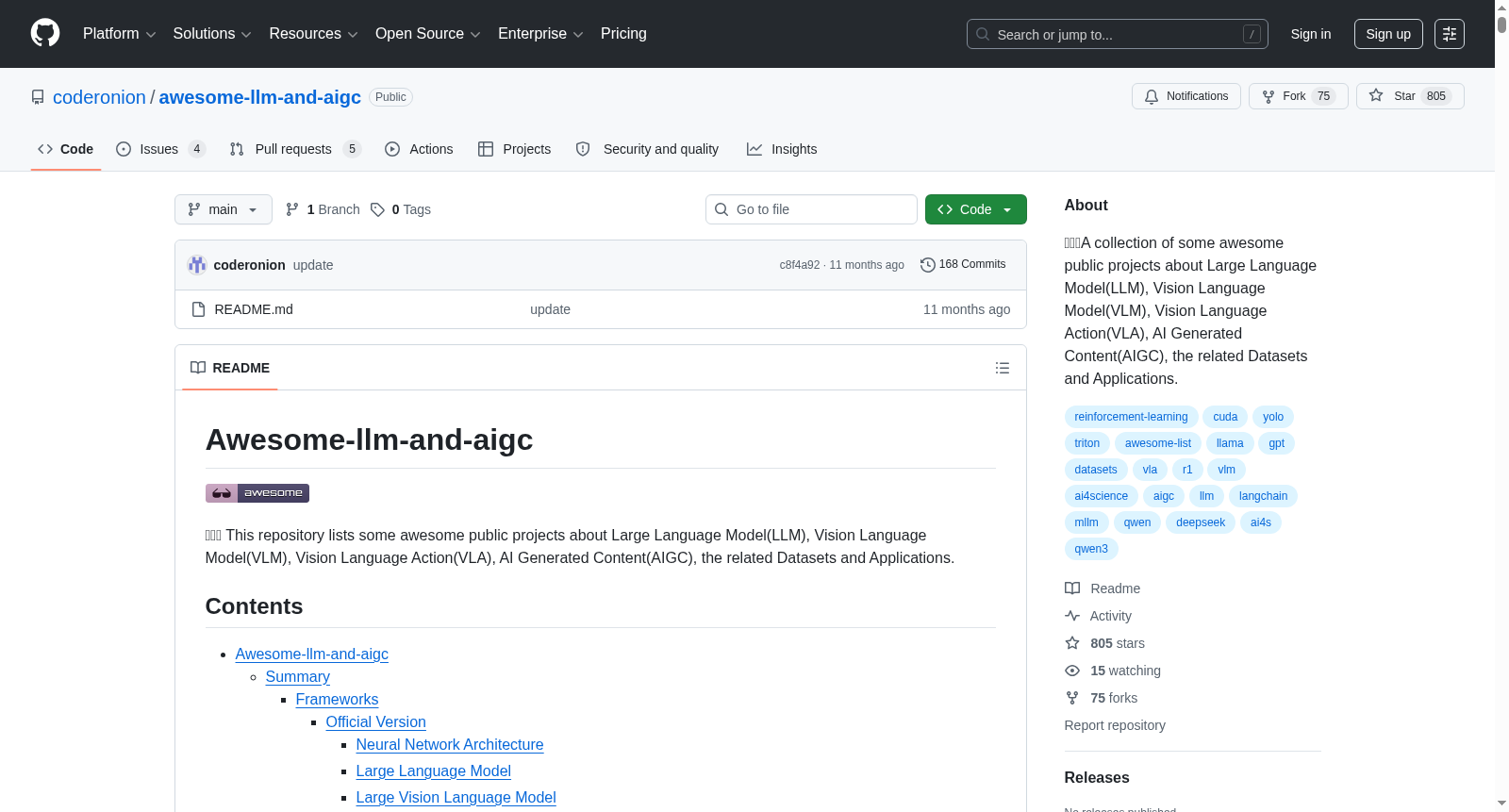Click the Go to file input
This screenshot has width=1509, height=812.
(x=811, y=209)
